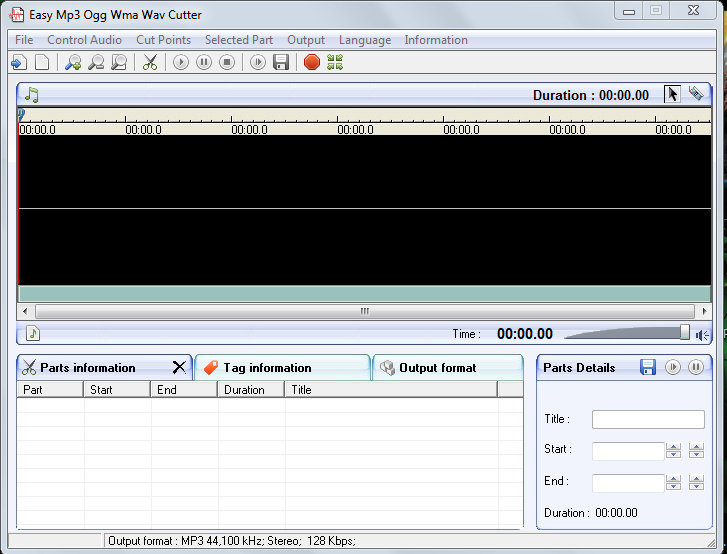Switch to the Output format tab

click(x=448, y=368)
